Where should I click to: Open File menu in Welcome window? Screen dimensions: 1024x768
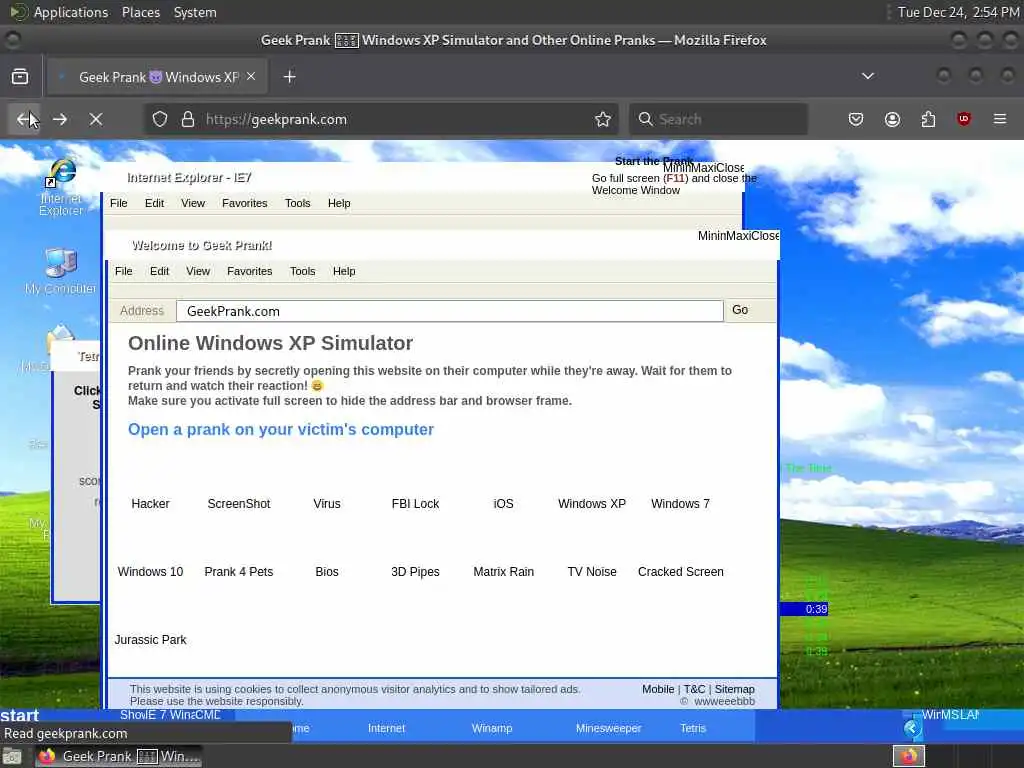pos(123,271)
